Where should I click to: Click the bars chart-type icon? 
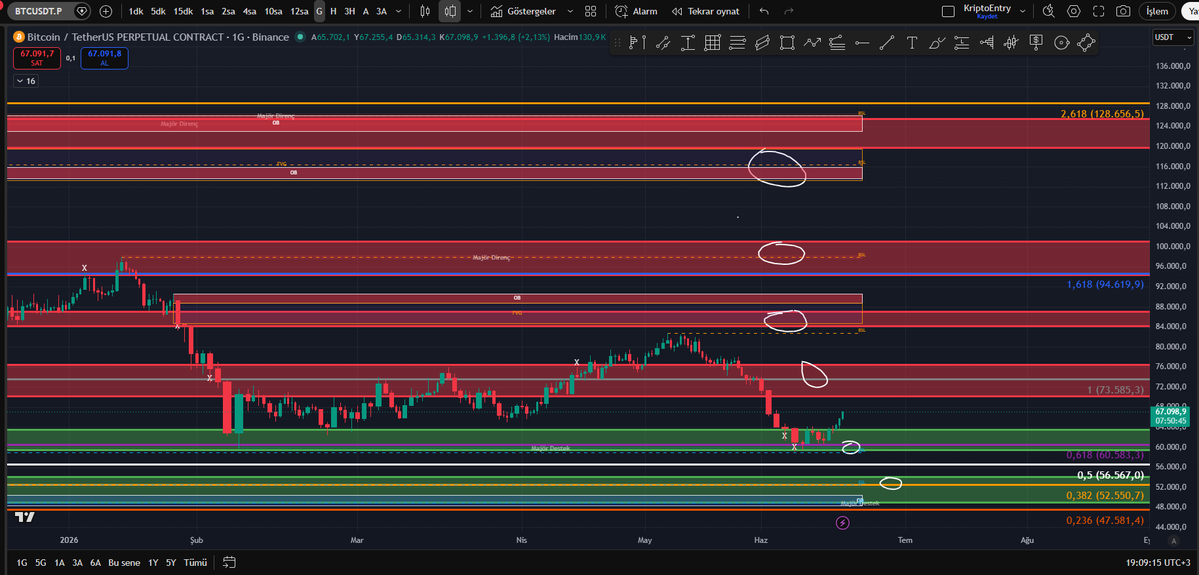426,11
